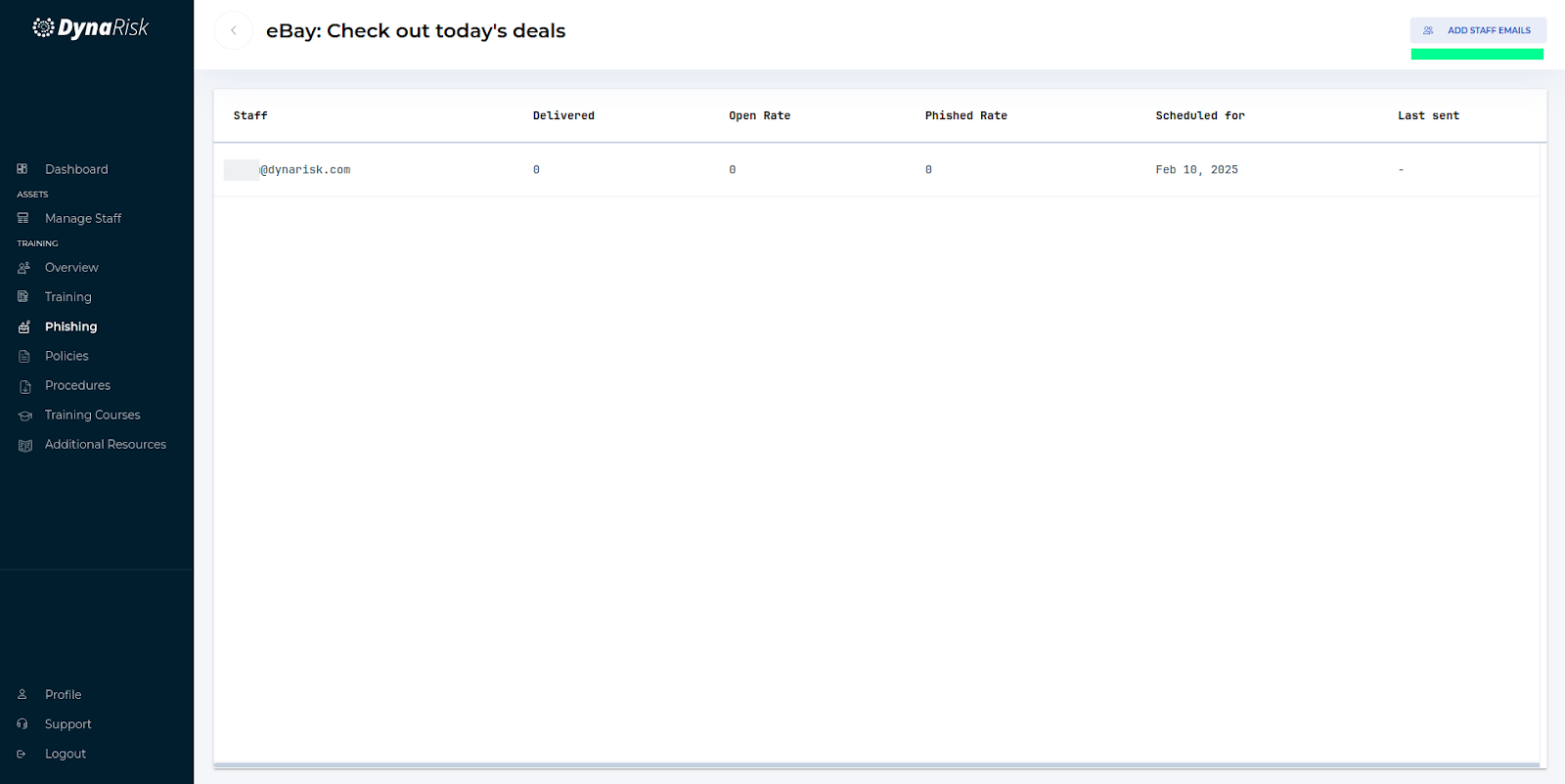Click the Additional Resources book icon
1565x784 pixels.
pyautogui.click(x=25, y=445)
